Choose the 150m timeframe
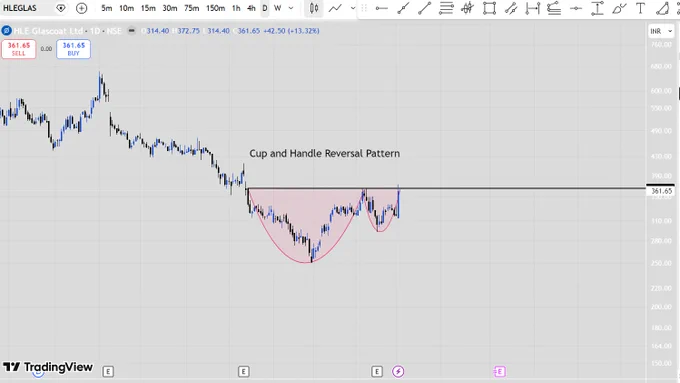Viewport: 680px width, 383px height. coord(216,8)
